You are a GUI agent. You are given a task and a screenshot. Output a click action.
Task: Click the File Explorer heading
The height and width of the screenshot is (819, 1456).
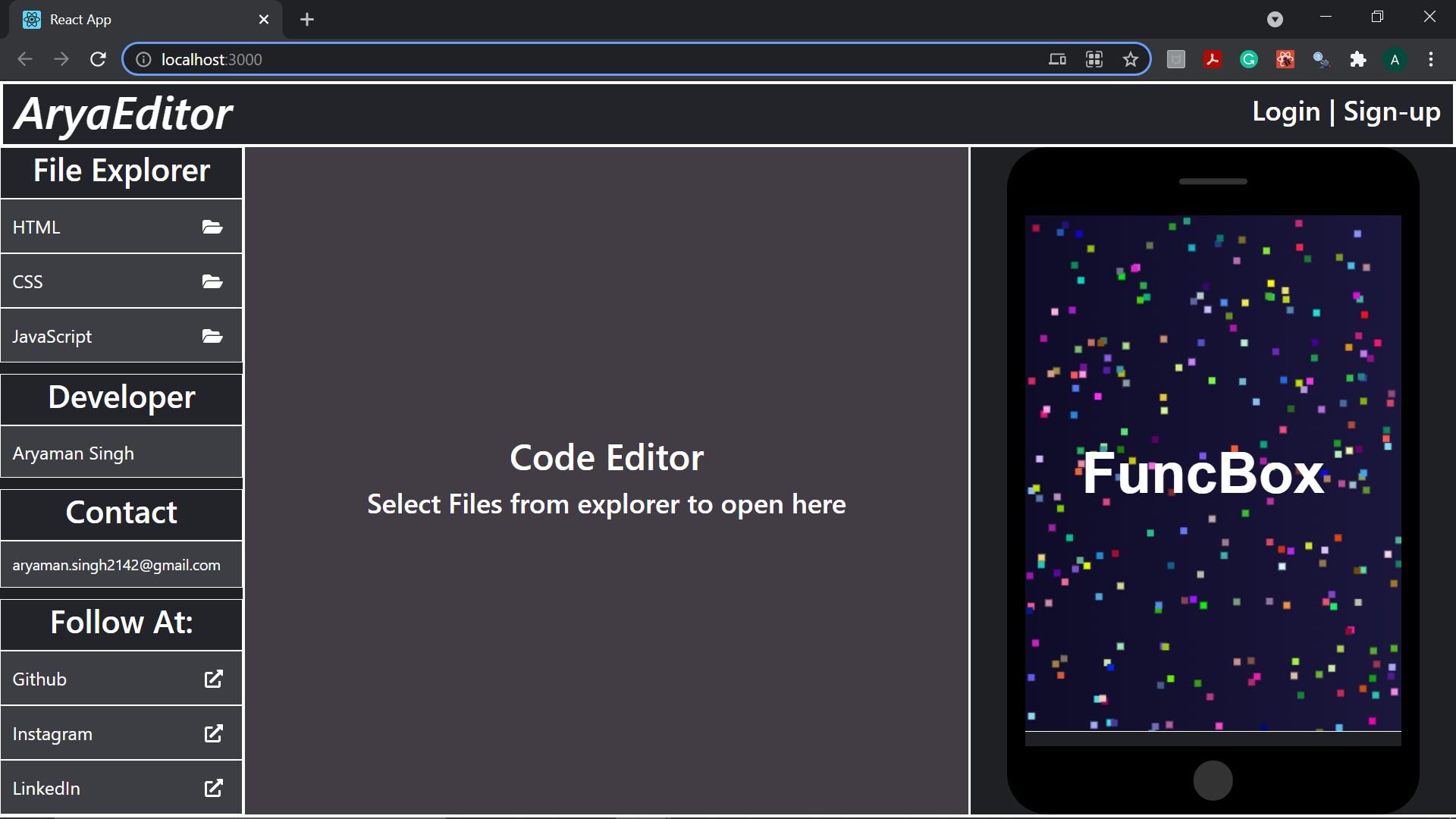point(121,171)
